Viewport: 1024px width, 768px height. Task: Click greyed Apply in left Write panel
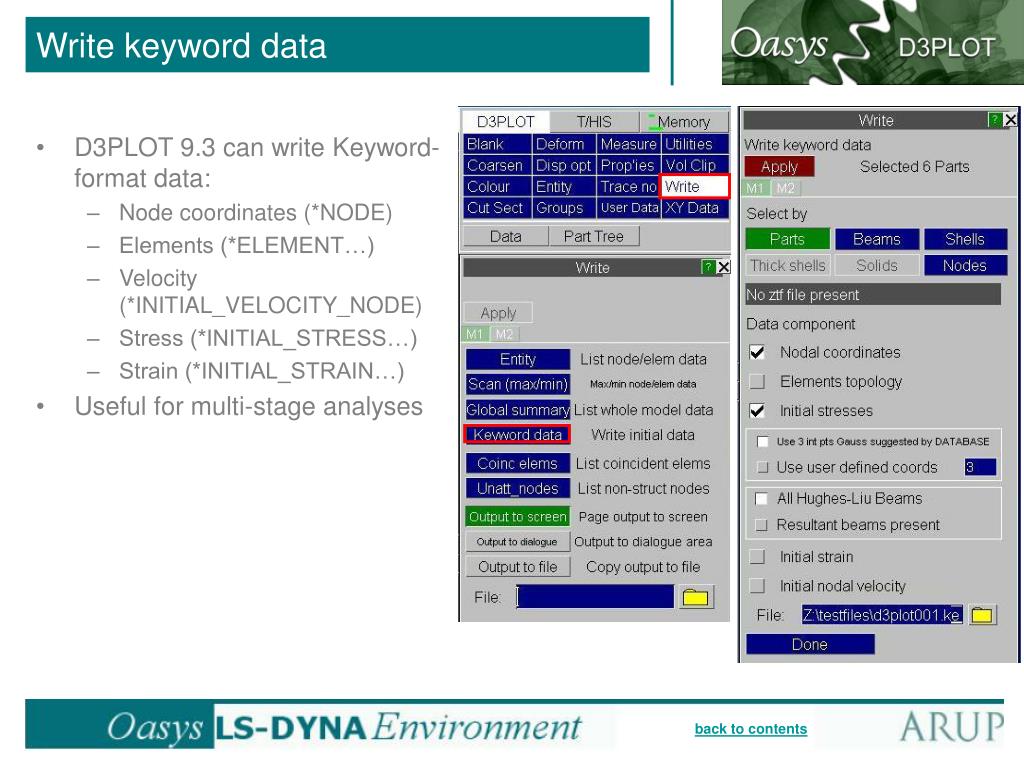click(498, 313)
